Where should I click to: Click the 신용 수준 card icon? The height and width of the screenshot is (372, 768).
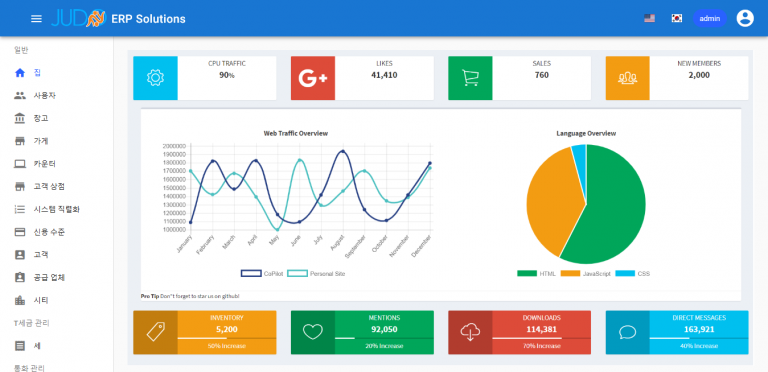tap(20, 232)
